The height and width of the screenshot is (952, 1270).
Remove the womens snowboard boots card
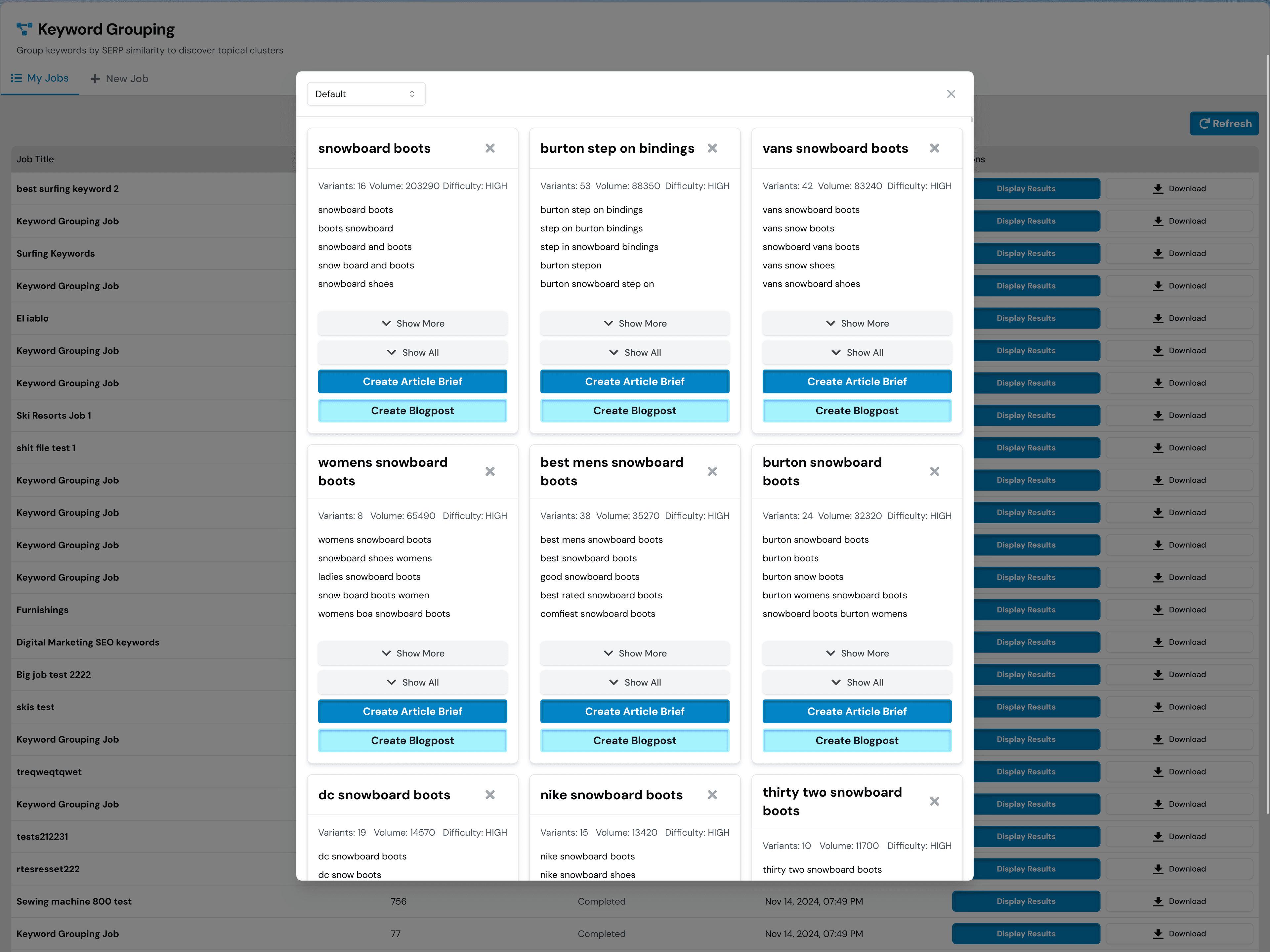click(490, 471)
